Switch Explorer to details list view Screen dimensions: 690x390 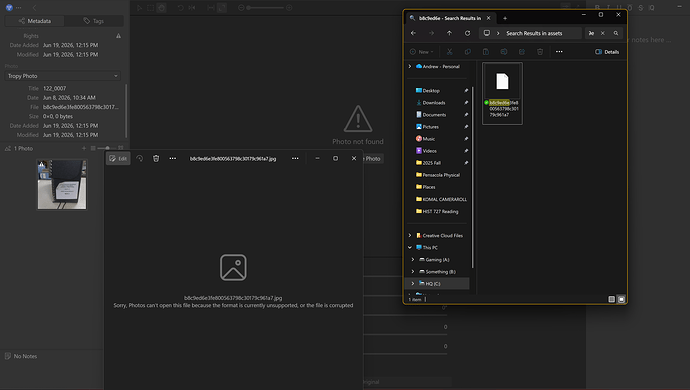click(611, 299)
